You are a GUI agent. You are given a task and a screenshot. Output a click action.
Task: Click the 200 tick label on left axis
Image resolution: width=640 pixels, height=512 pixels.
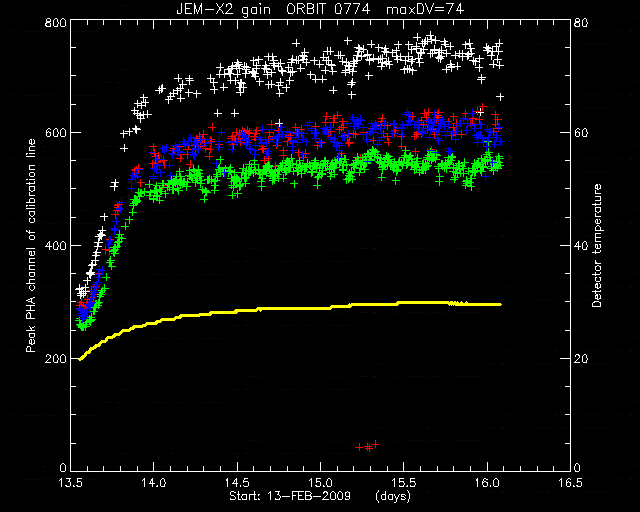(x=55, y=358)
